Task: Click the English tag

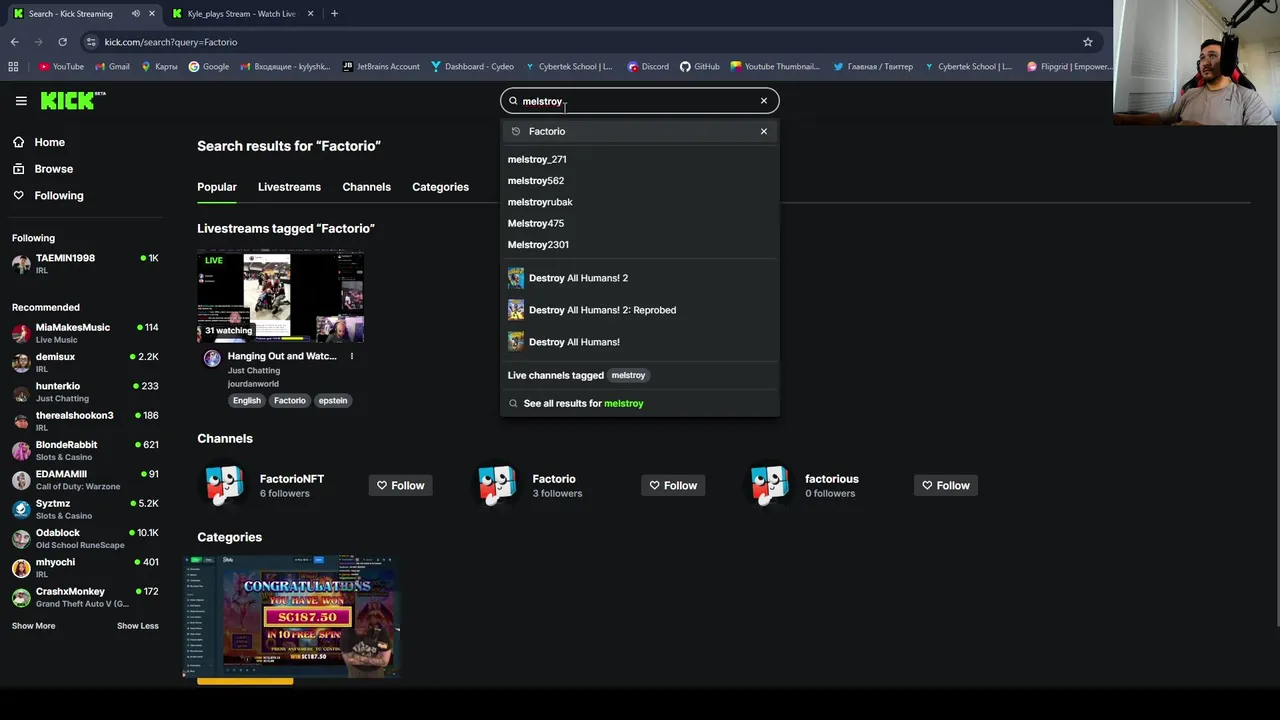Action: click(x=246, y=401)
